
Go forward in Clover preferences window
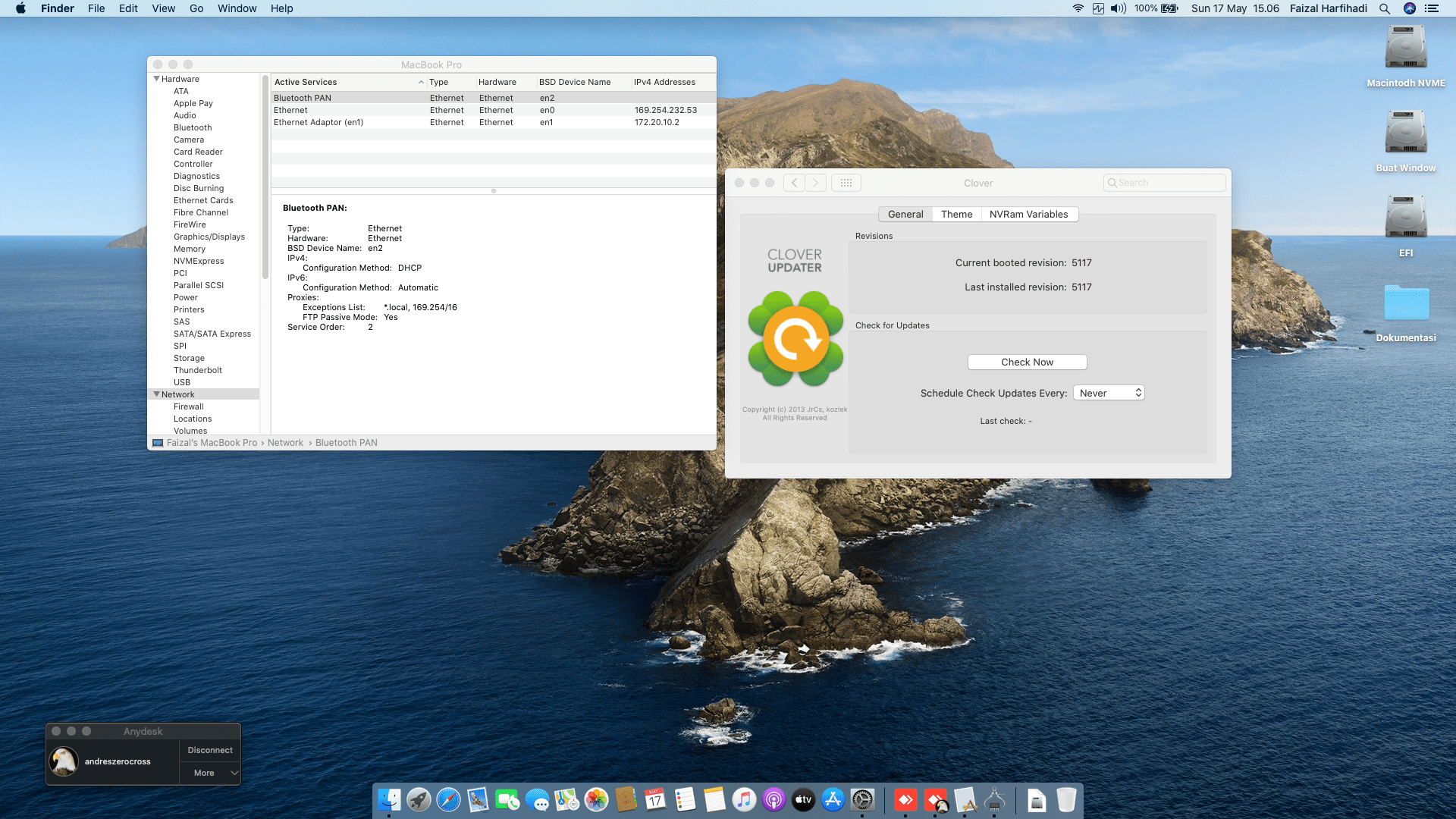[816, 183]
